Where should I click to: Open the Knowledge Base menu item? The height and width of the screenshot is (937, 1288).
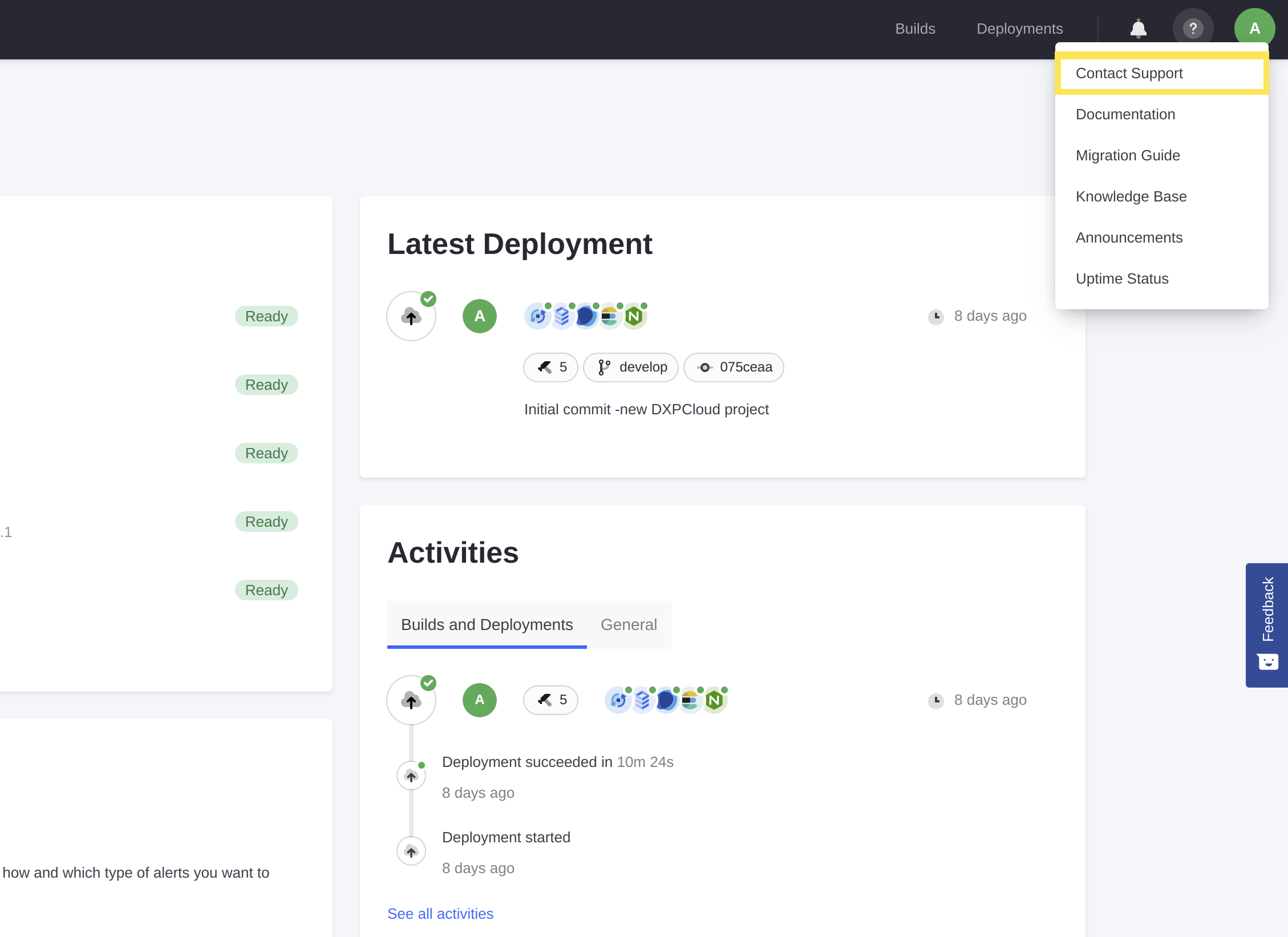tap(1131, 196)
